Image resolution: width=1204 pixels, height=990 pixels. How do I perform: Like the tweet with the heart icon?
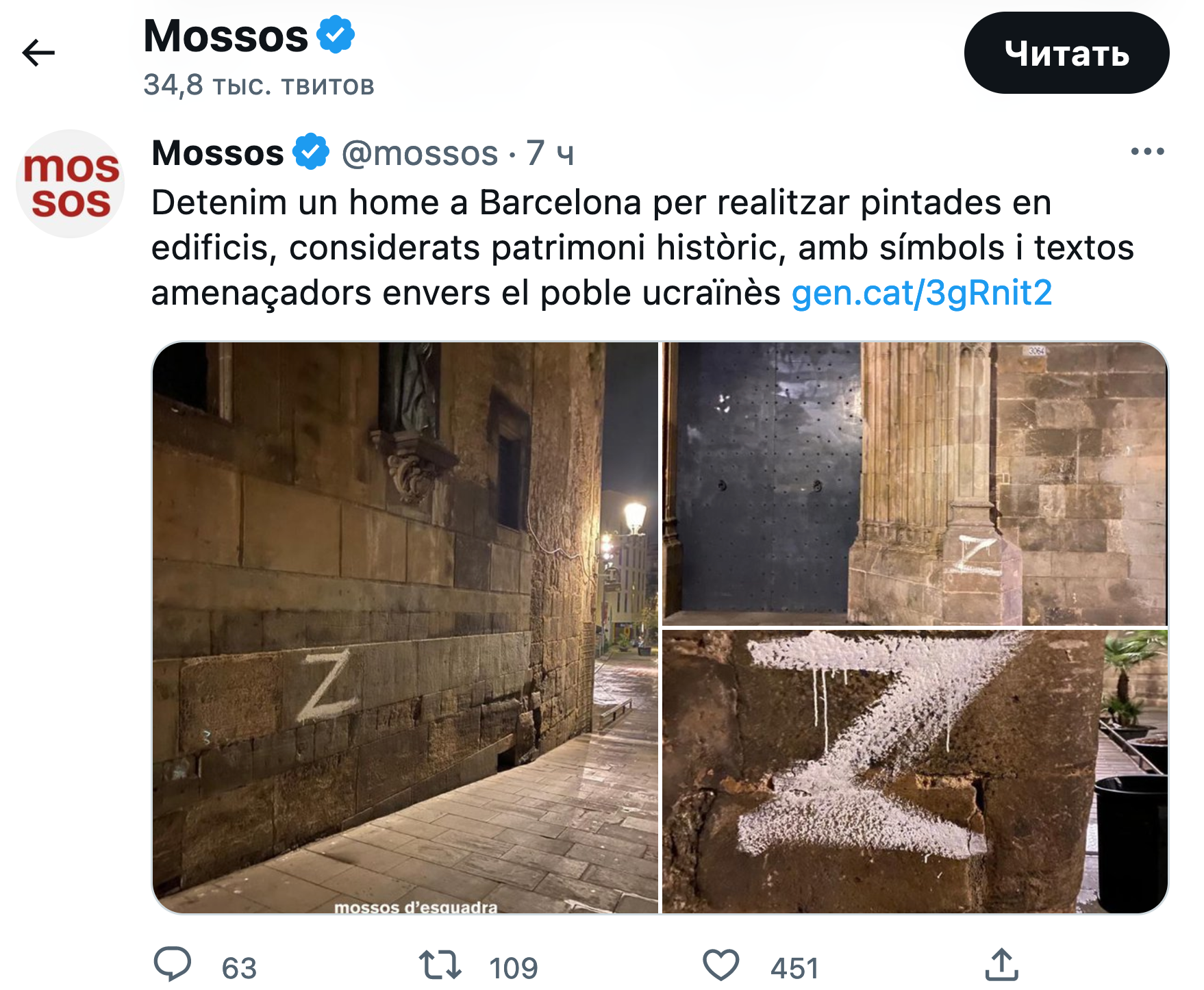[x=721, y=965]
